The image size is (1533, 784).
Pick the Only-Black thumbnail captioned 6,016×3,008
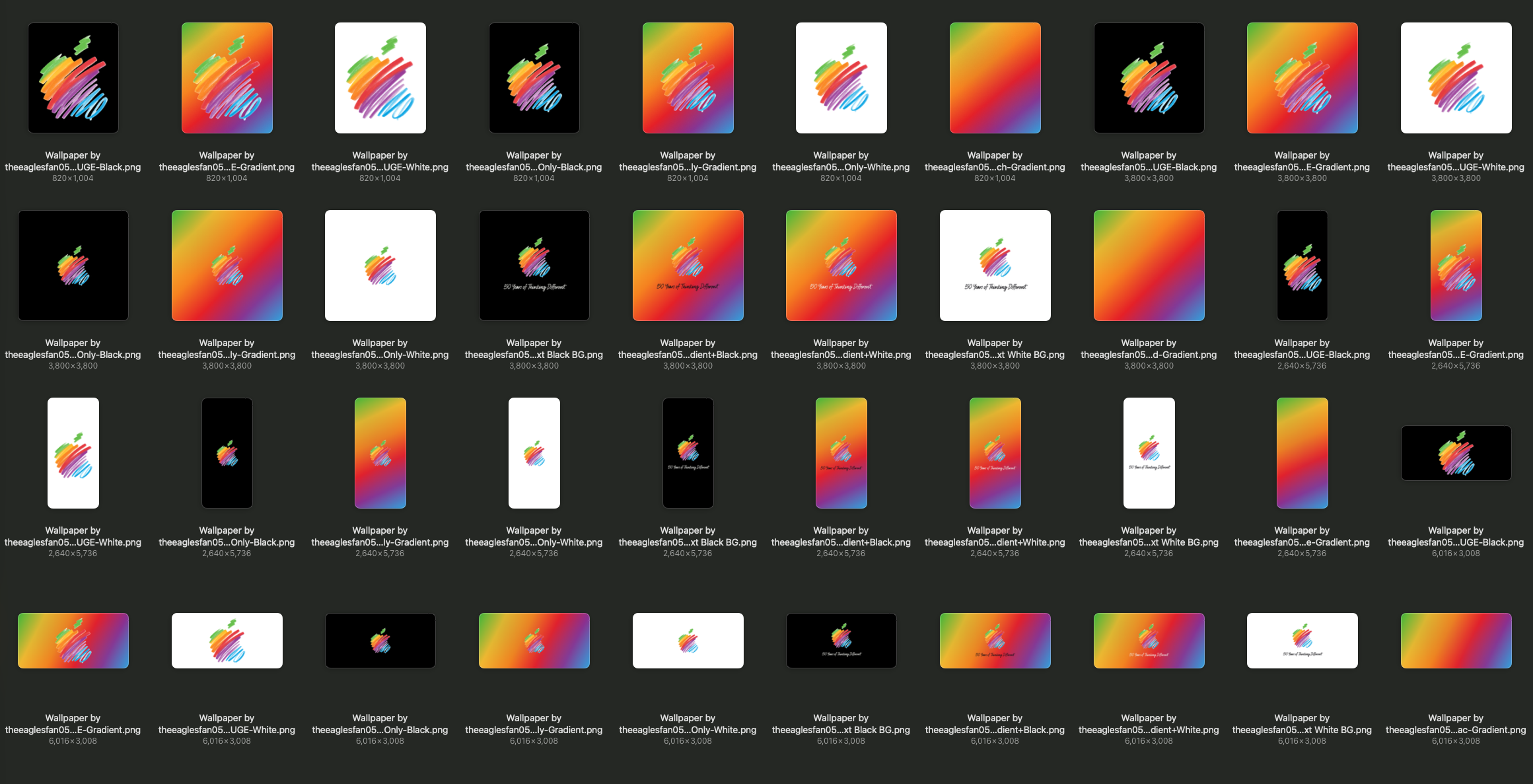point(380,641)
